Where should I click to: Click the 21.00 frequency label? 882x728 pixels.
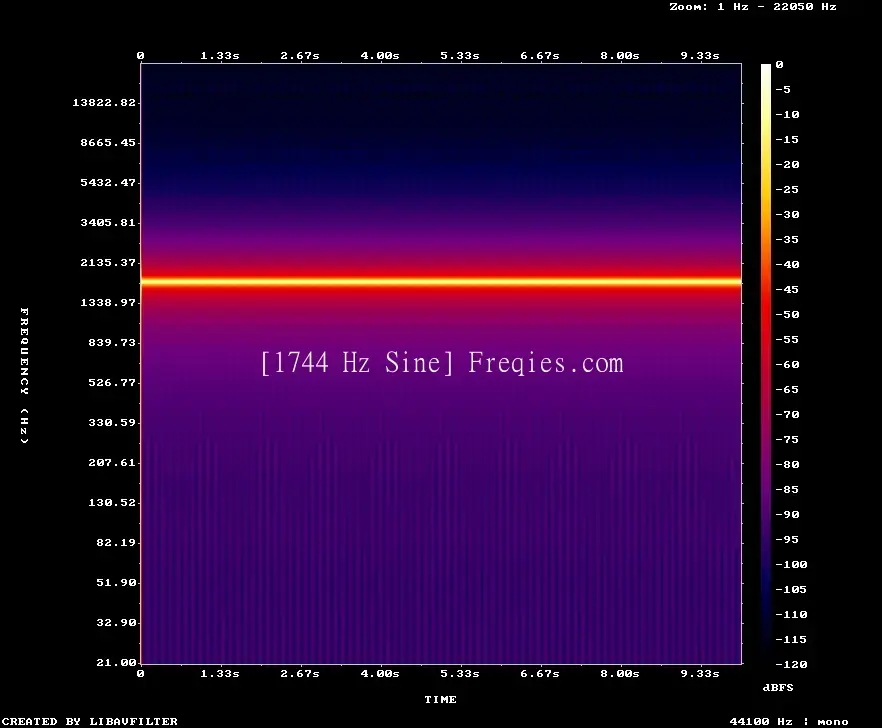click(116, 662)
